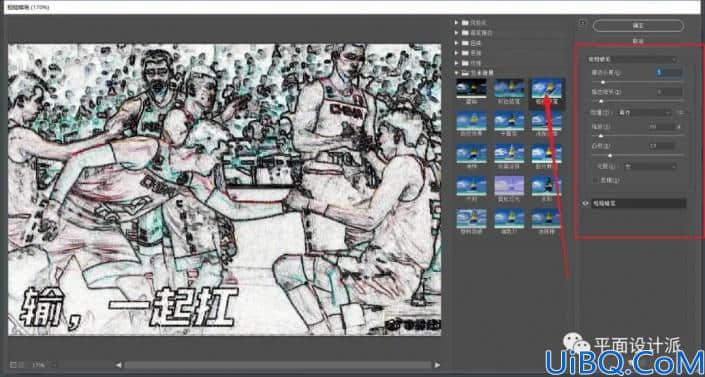Select the 海绵 (Sponge) filter thumbnail

tap(471, 153)
